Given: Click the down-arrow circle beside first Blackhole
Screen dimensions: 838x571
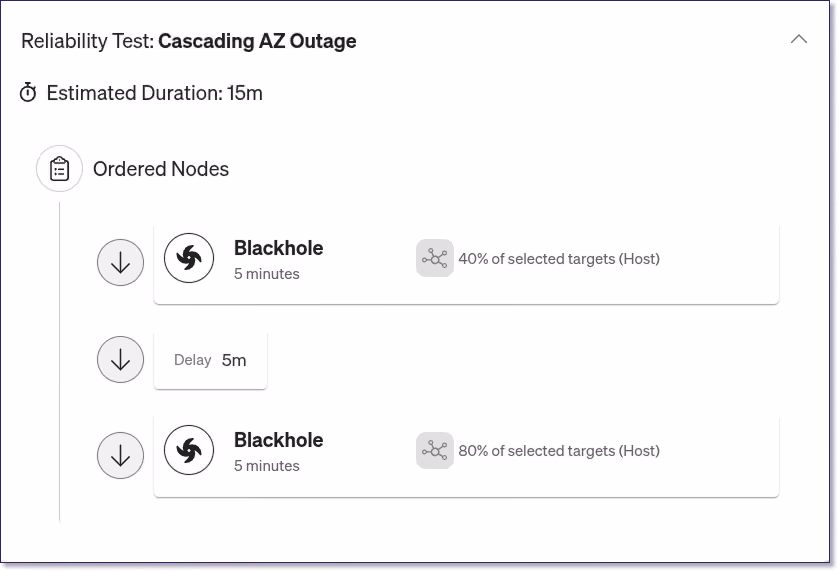Looking at the screenshot, I should coord(120,263).
